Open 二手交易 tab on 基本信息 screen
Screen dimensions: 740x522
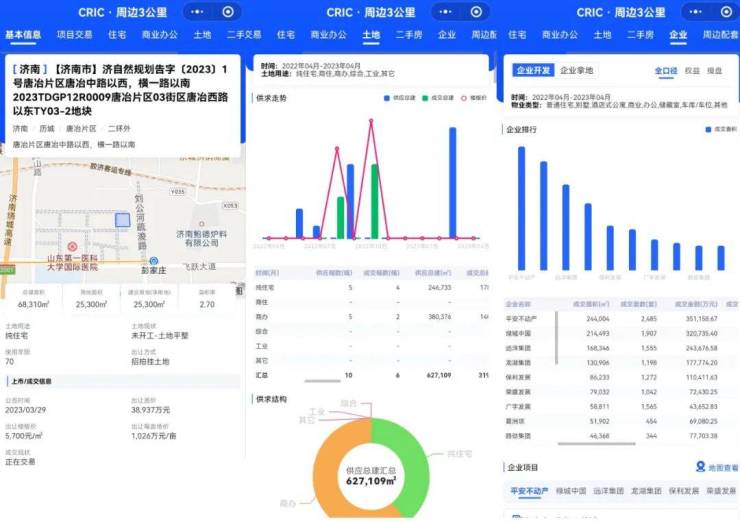pos(244,34)
